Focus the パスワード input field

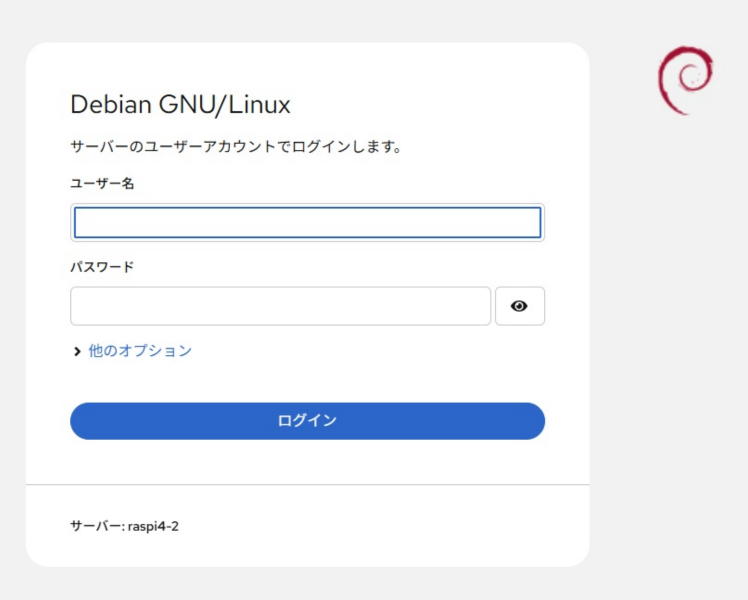pos(280,306)
